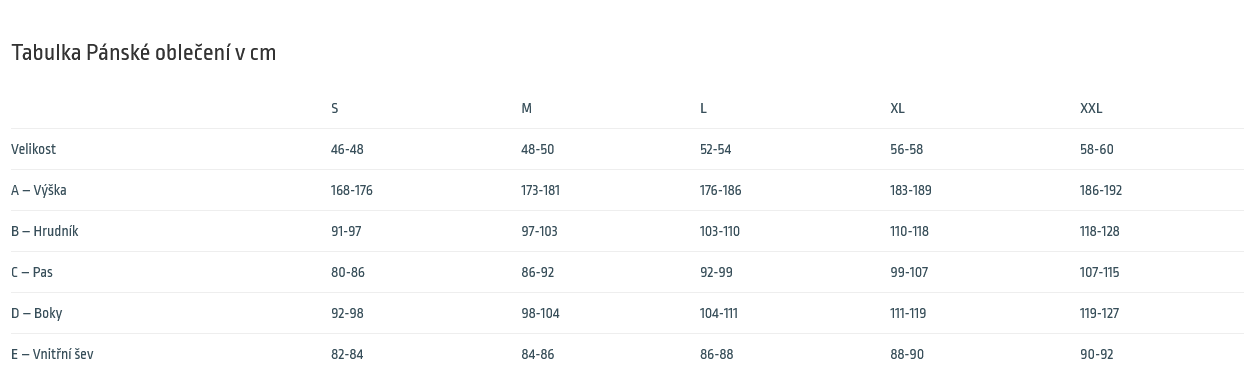Select the S size column header
1244x374 pixels.
pos(335,108)
